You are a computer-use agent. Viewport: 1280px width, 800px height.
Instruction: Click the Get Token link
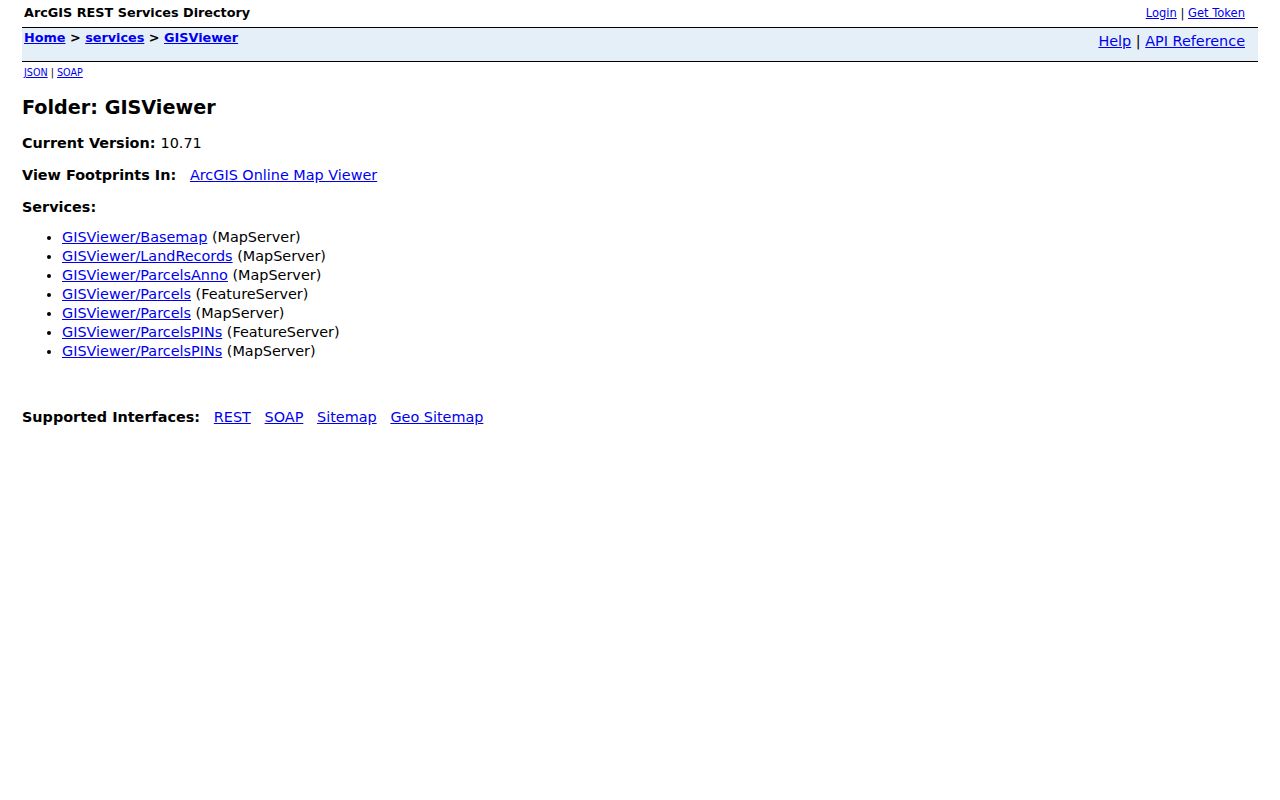click(1216, 13)
